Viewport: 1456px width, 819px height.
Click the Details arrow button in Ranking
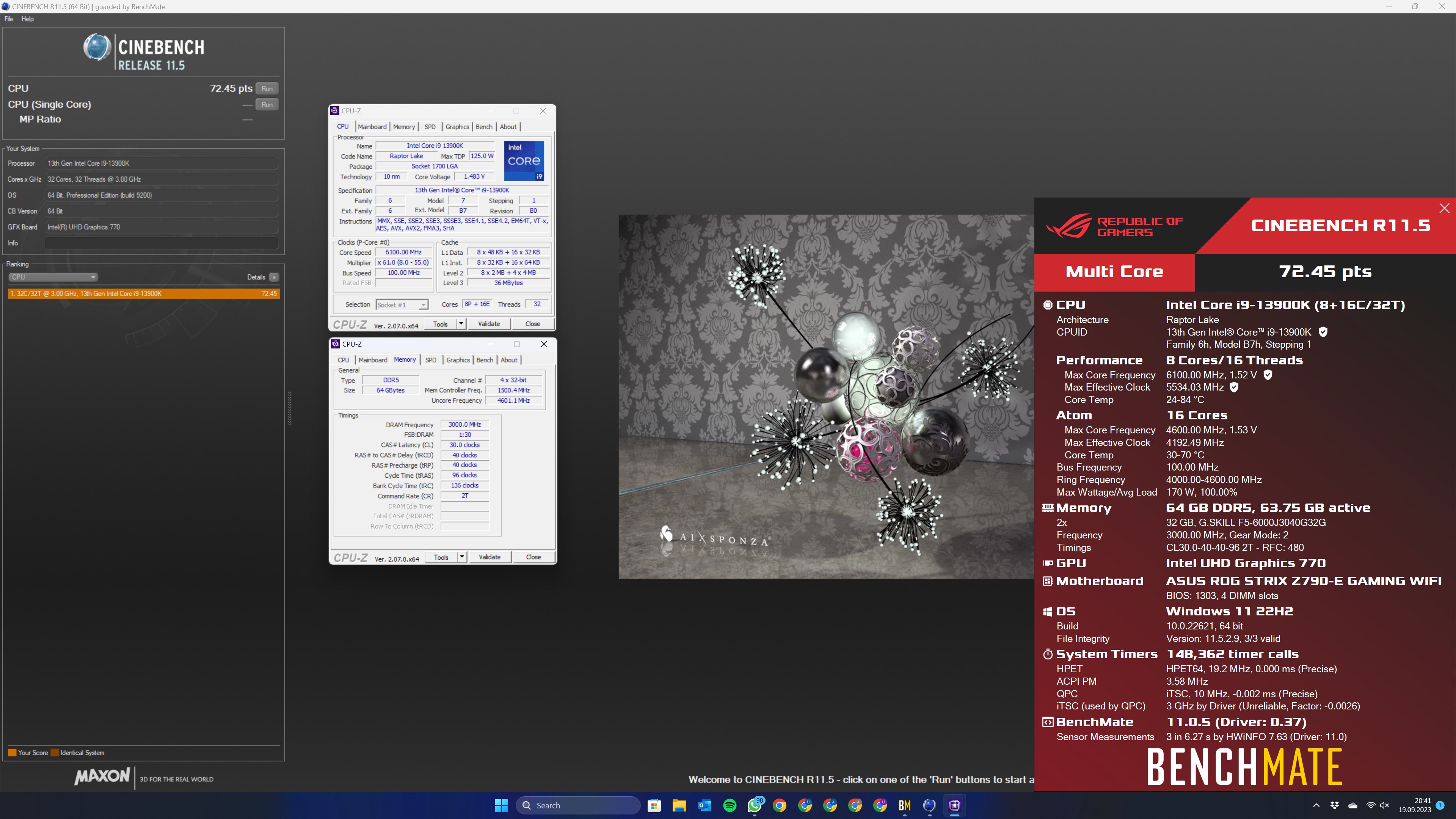click(x=274, y=277)
